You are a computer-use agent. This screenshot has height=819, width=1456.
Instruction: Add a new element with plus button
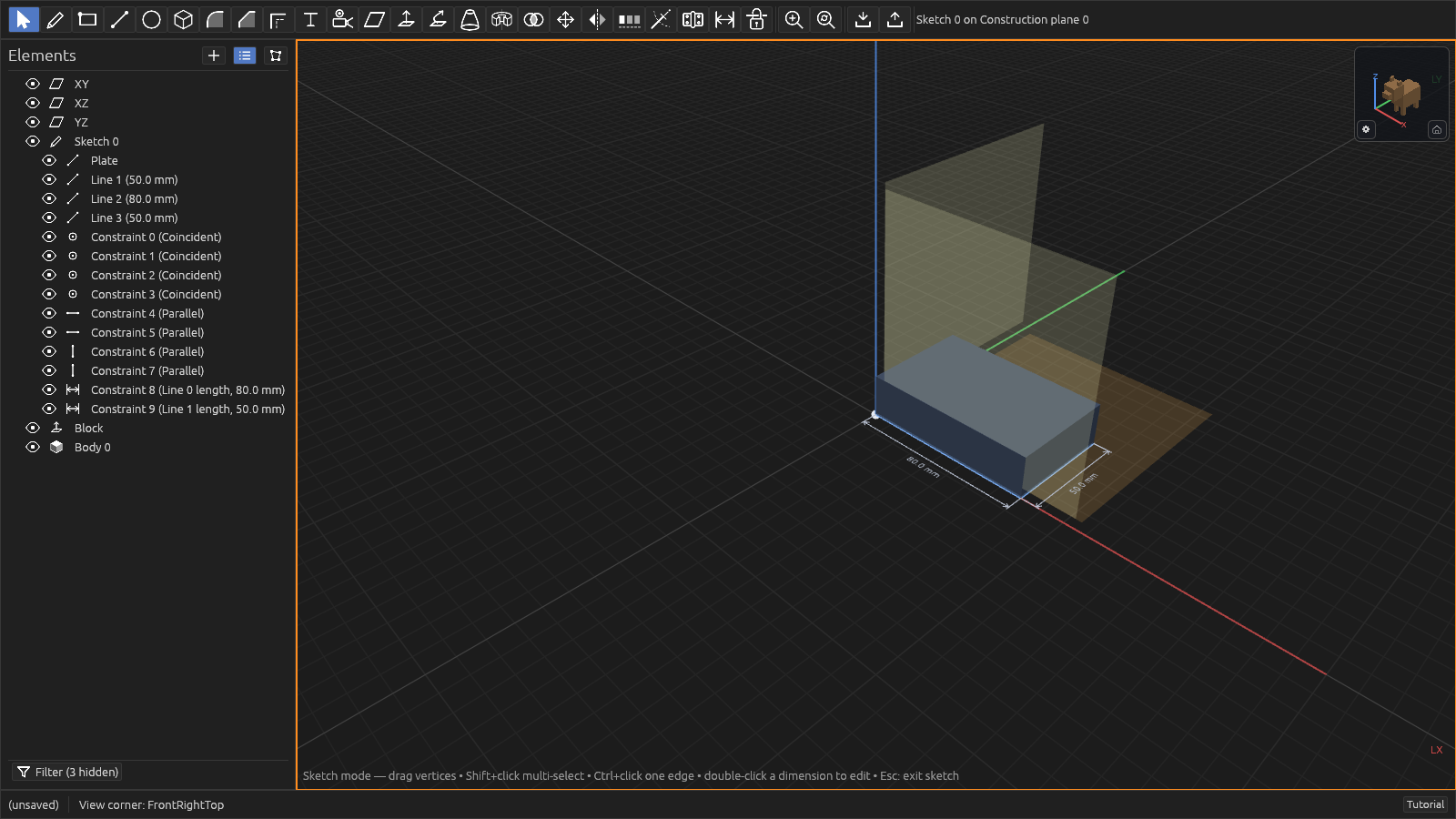(214, 56)
